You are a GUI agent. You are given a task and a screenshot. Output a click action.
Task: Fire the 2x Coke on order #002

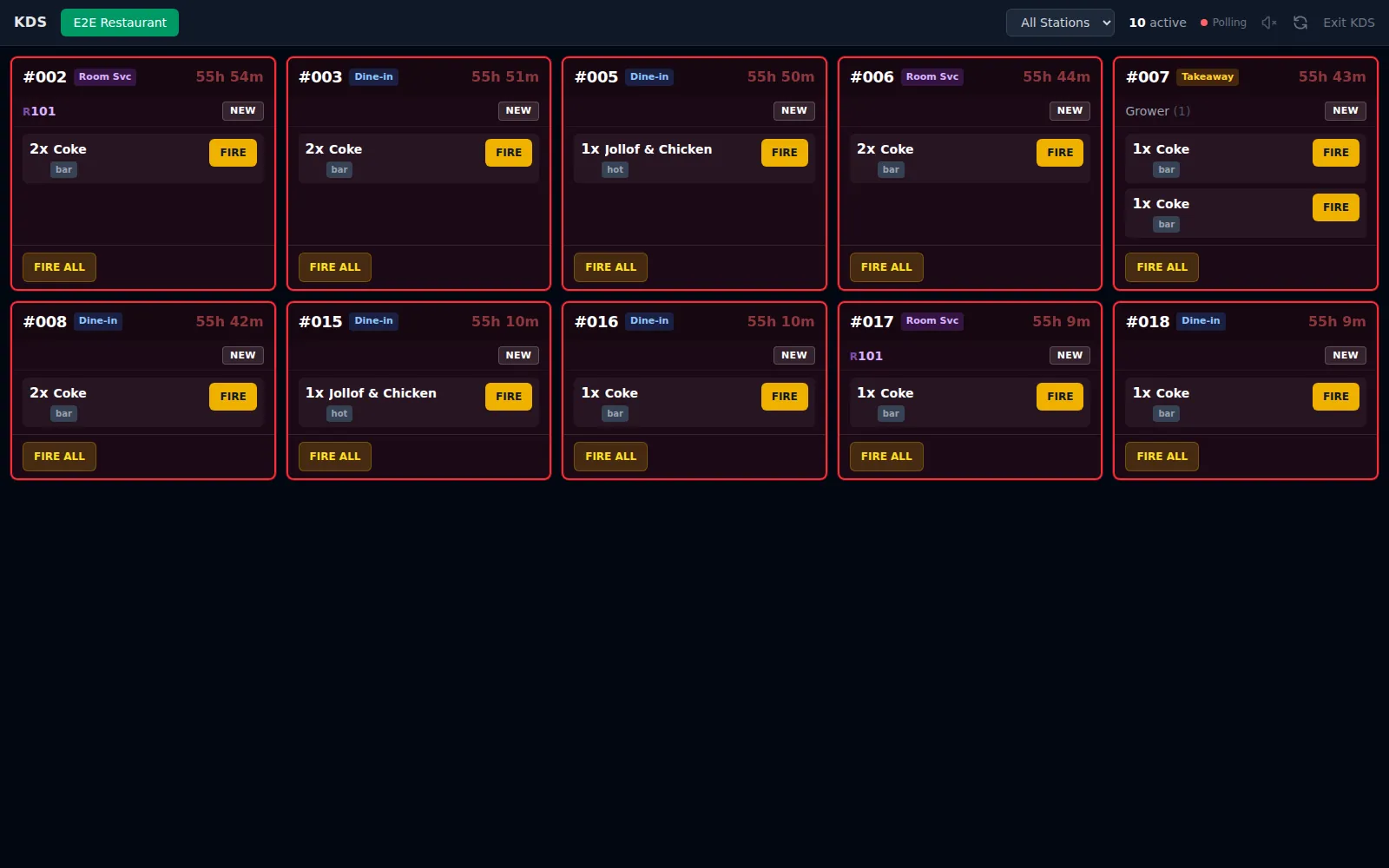click(233, 153)
